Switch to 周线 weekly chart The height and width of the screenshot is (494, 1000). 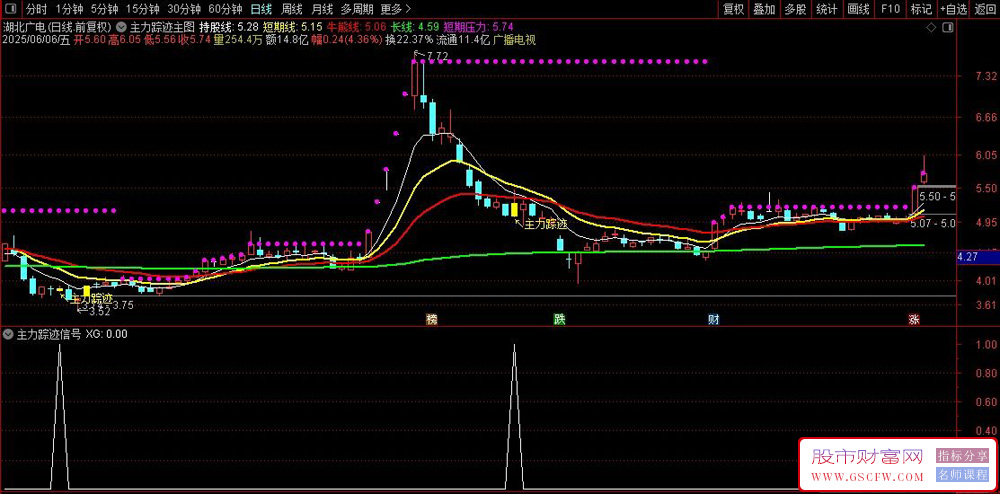pyautogui.click(x=291, y=9)
